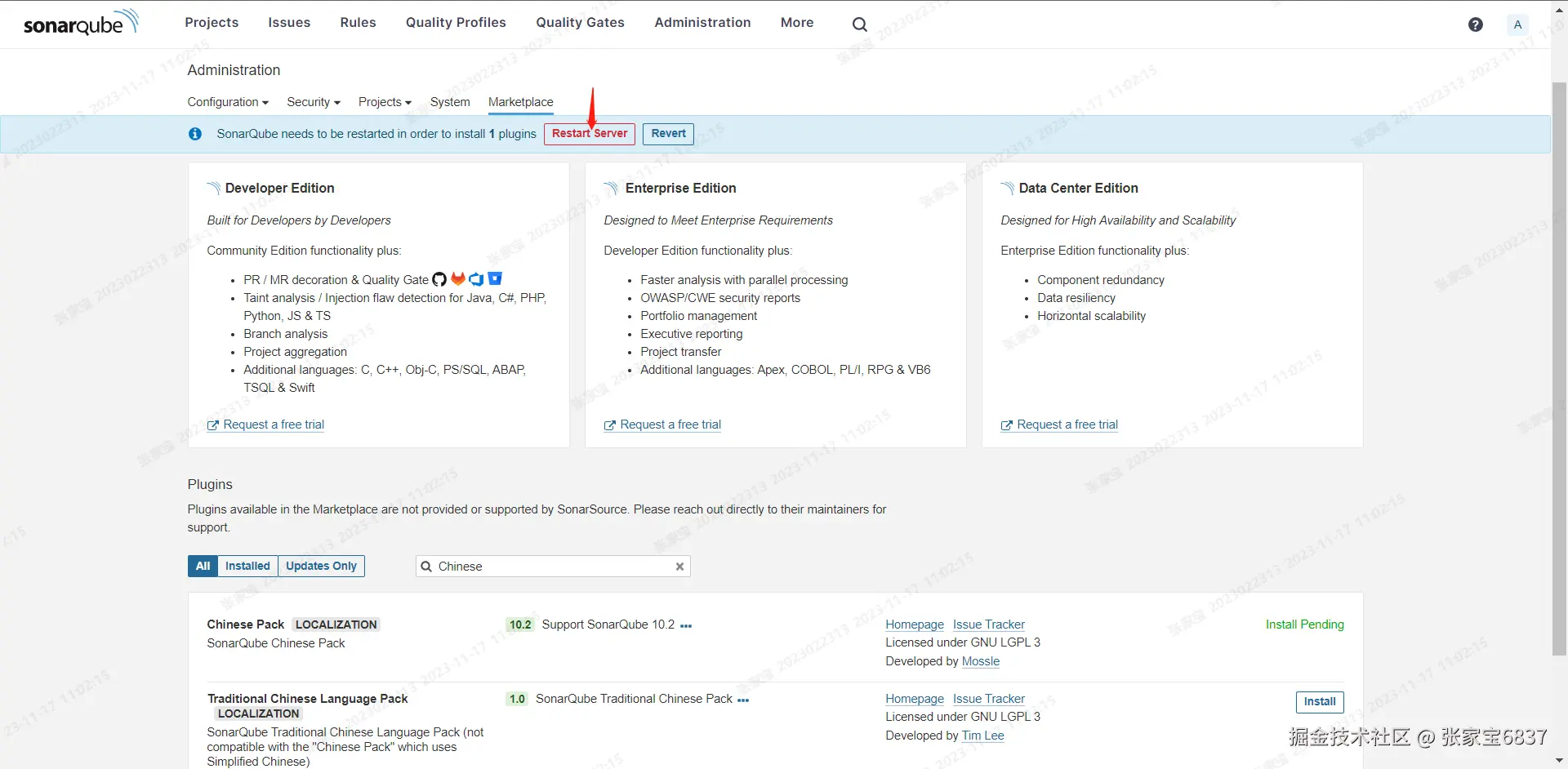Open developer Tim Lee link
This screenshot has height=769, width=1568.
coord(983,736)
